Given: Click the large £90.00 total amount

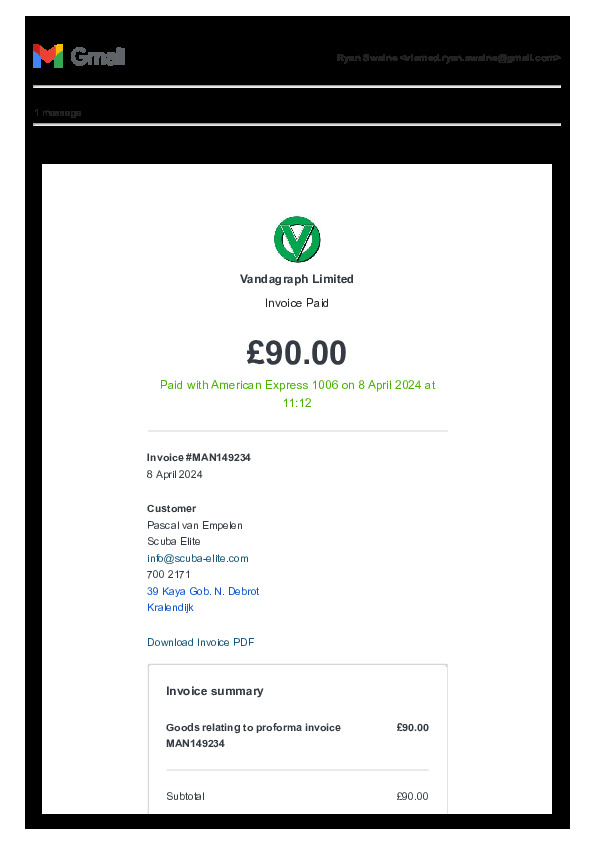Looking at the screenshot, I should pyautogui.click(x=296, y=353).
